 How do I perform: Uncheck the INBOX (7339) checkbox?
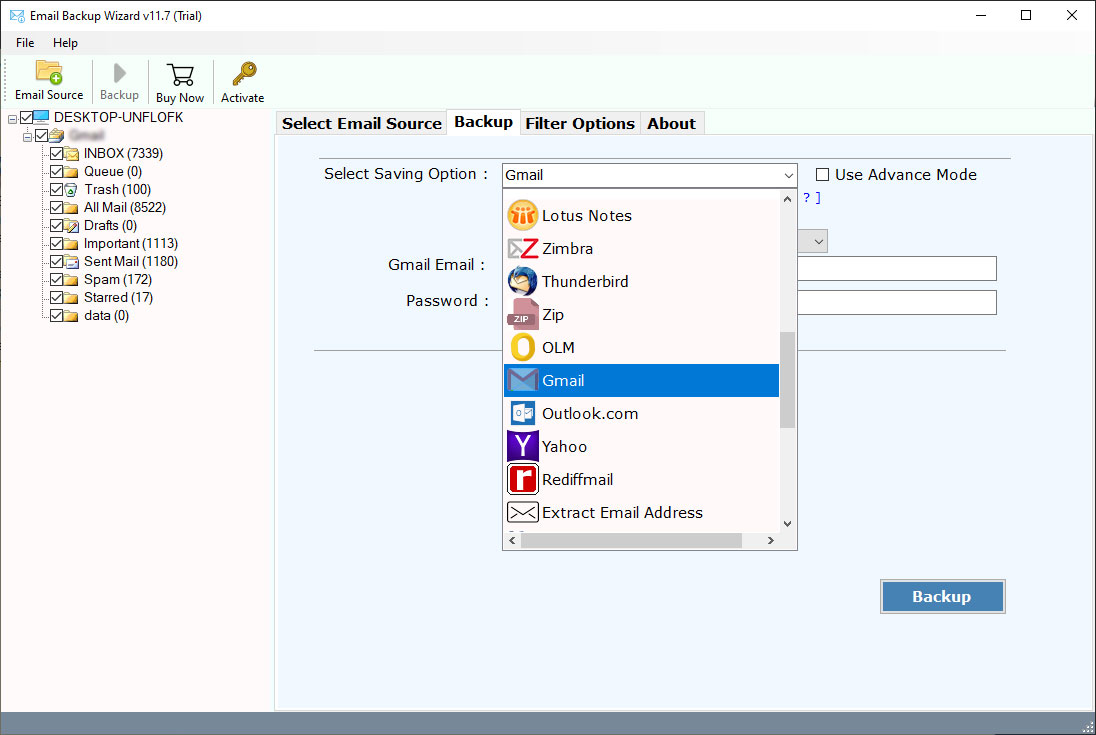57,153
